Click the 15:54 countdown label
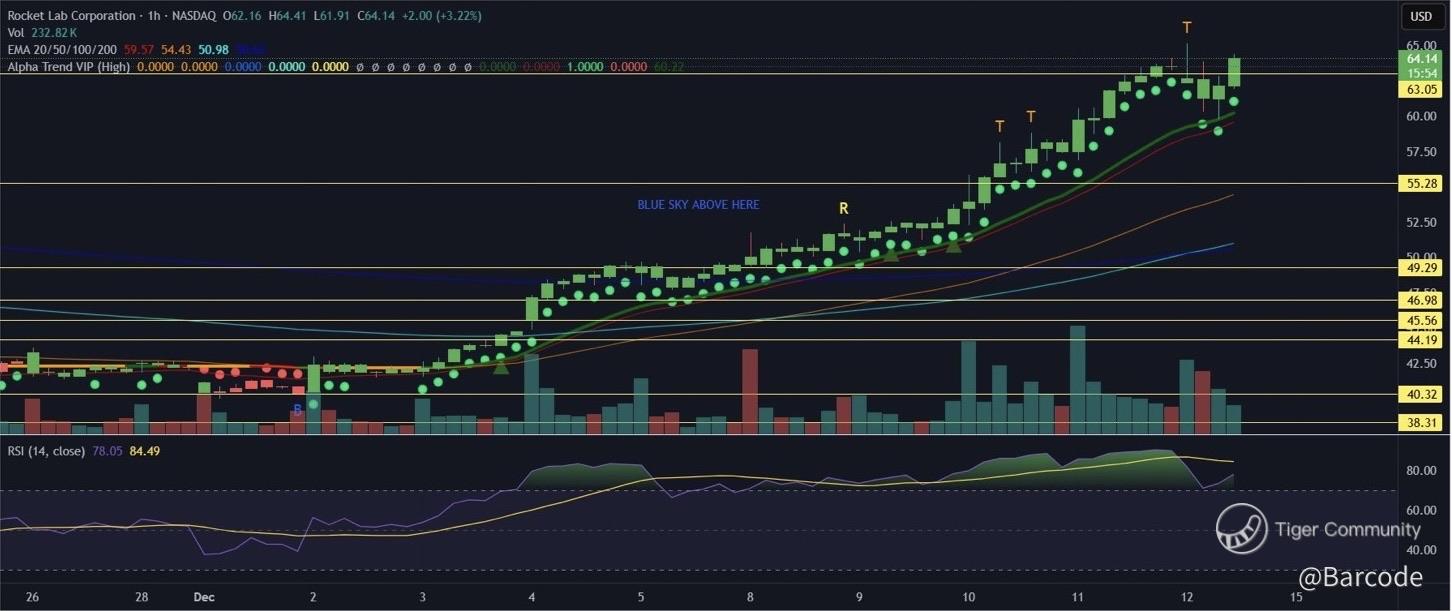 pyautogui.click(x=1422, y=73)
